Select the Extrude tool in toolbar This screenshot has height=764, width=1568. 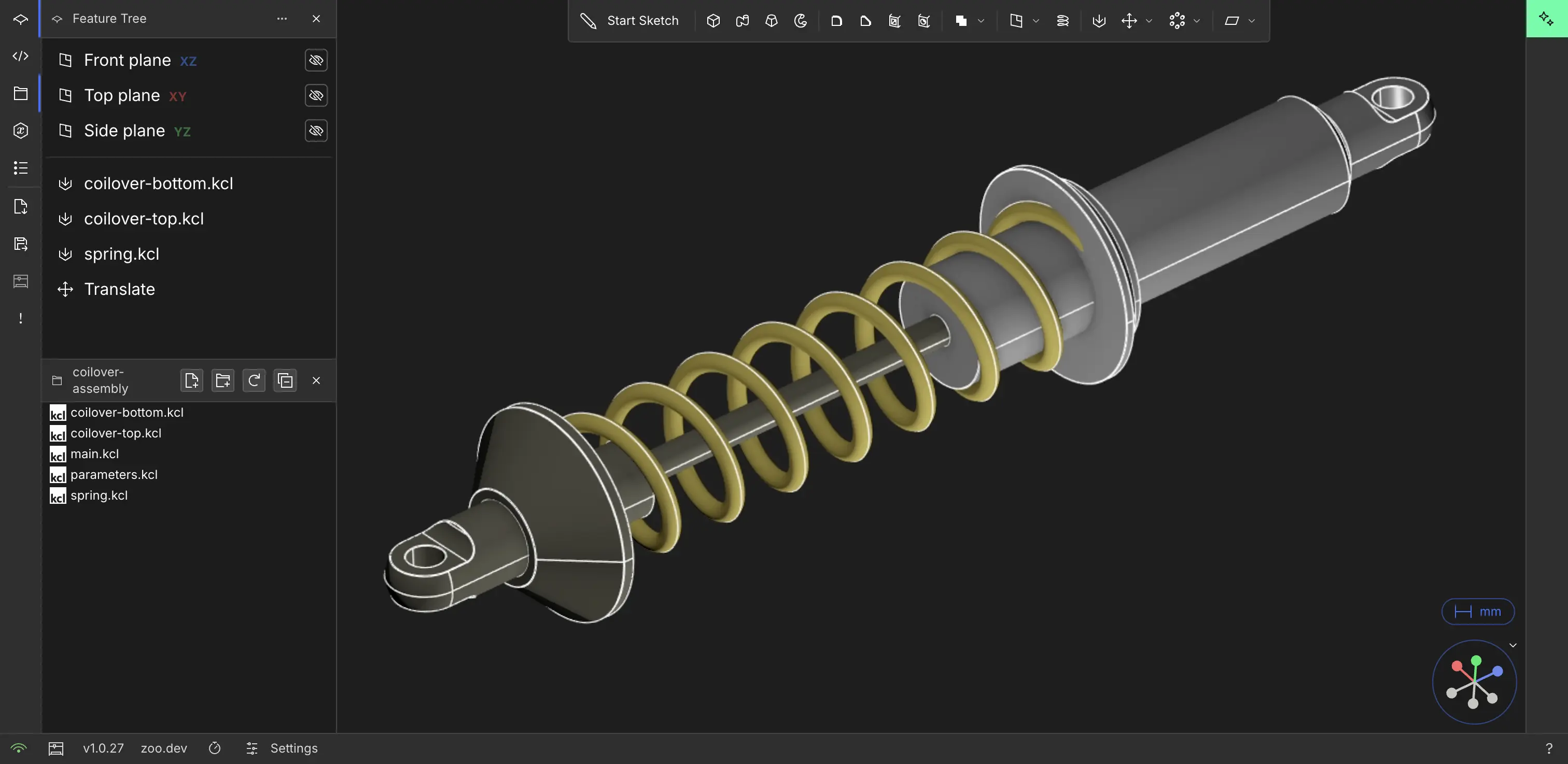[713, 21]
